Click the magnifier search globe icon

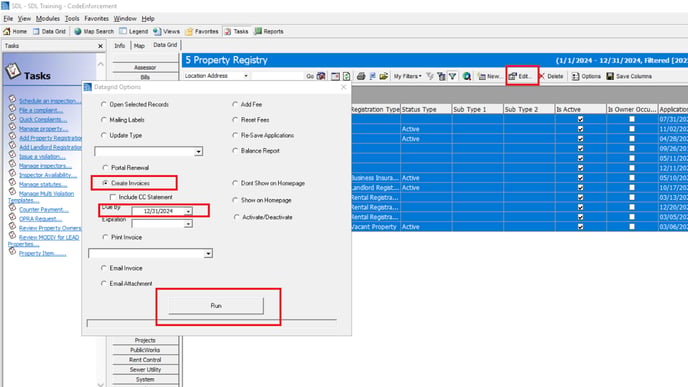tap(467, 76)
